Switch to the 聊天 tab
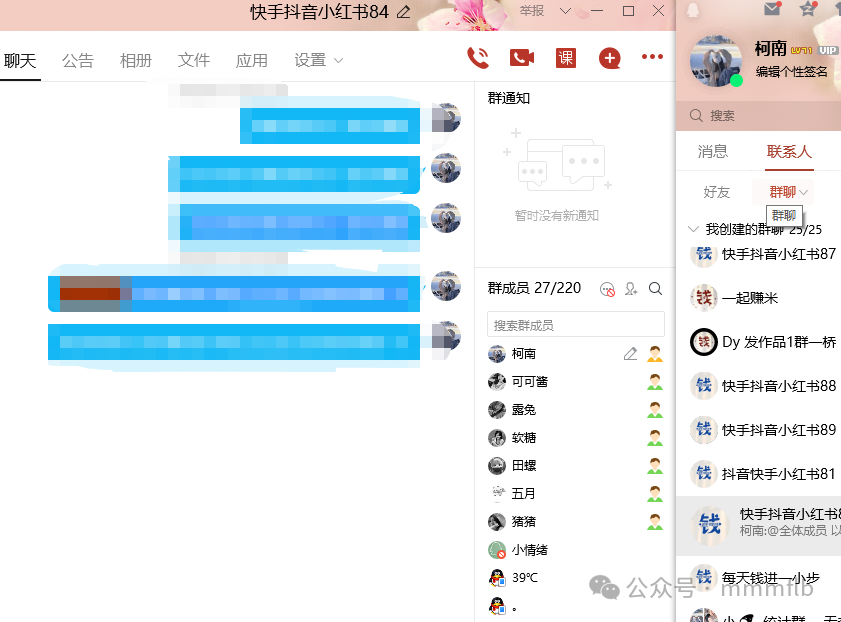 click(x=20, y=61)
